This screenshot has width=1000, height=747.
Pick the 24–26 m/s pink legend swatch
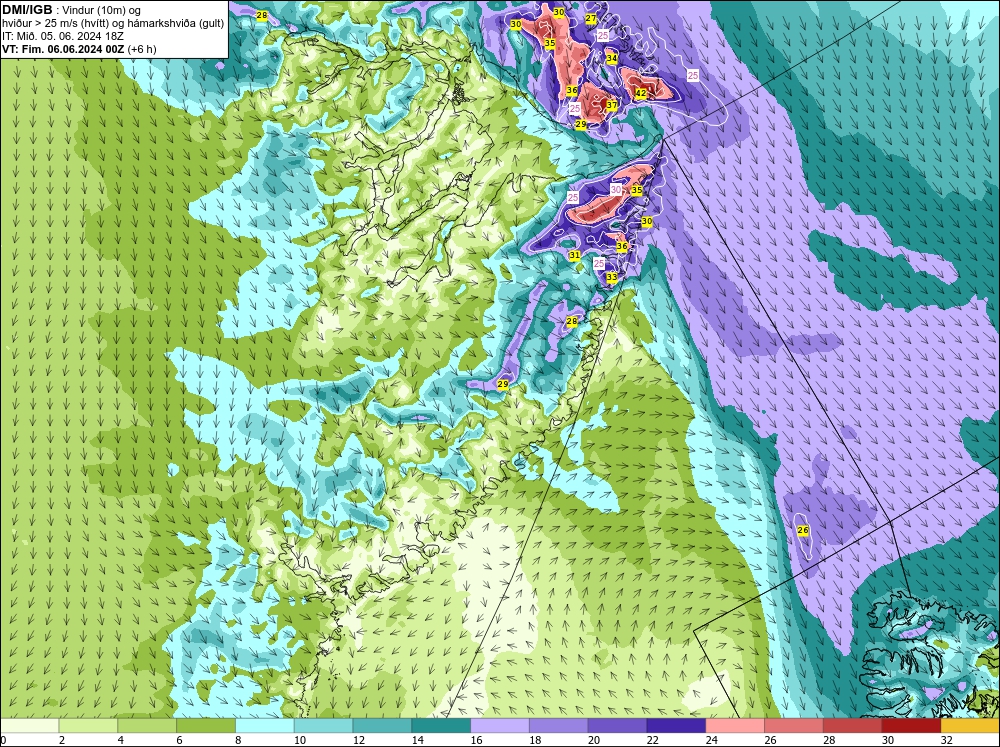(x=735, y=726)
